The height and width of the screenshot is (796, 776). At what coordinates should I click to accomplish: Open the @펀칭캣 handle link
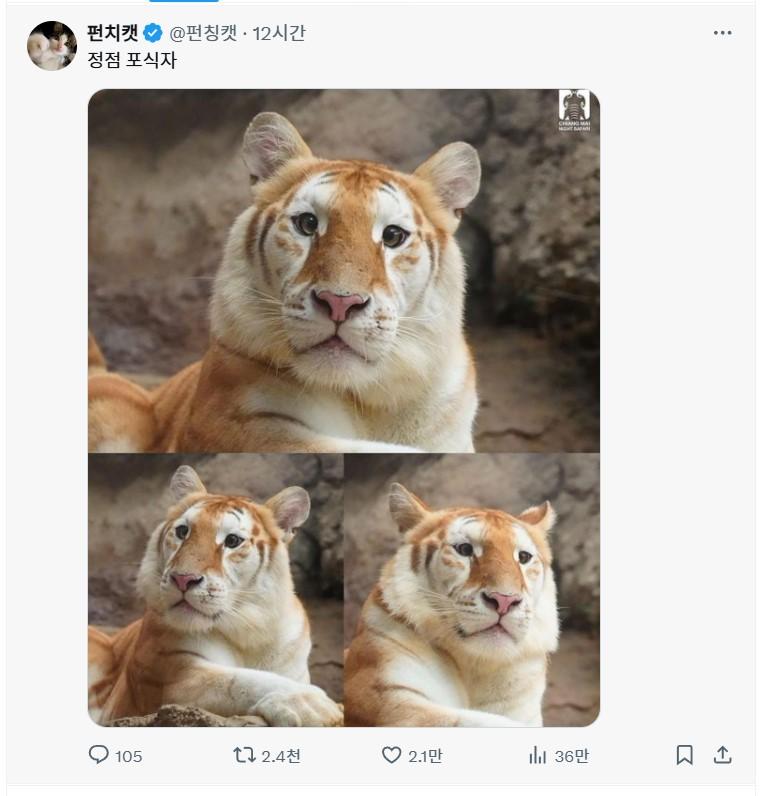pos(204,33)
